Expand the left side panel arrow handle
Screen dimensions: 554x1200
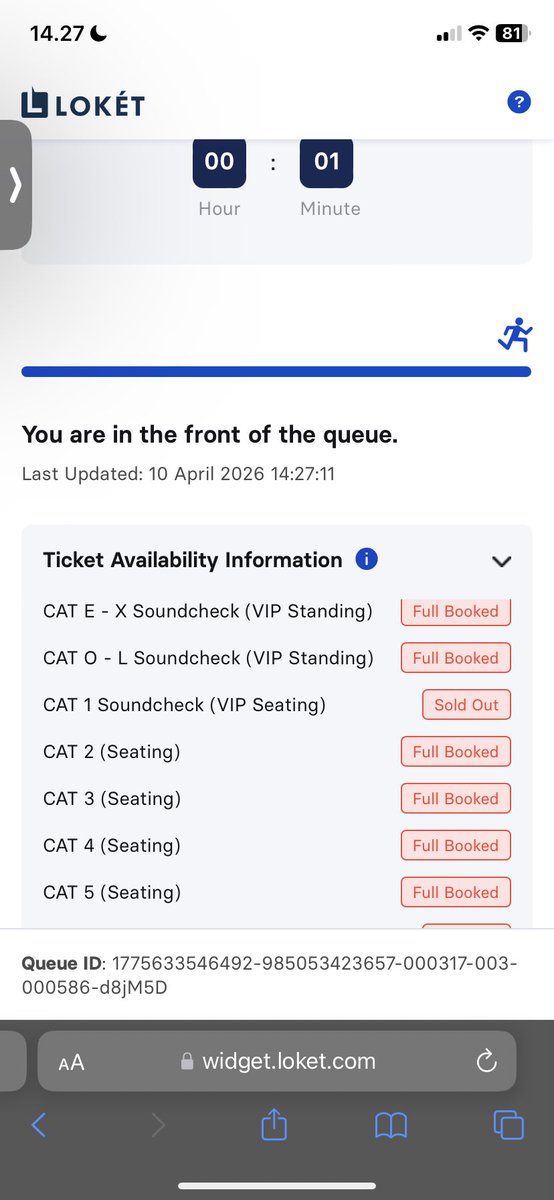click(x=15, y=185)
